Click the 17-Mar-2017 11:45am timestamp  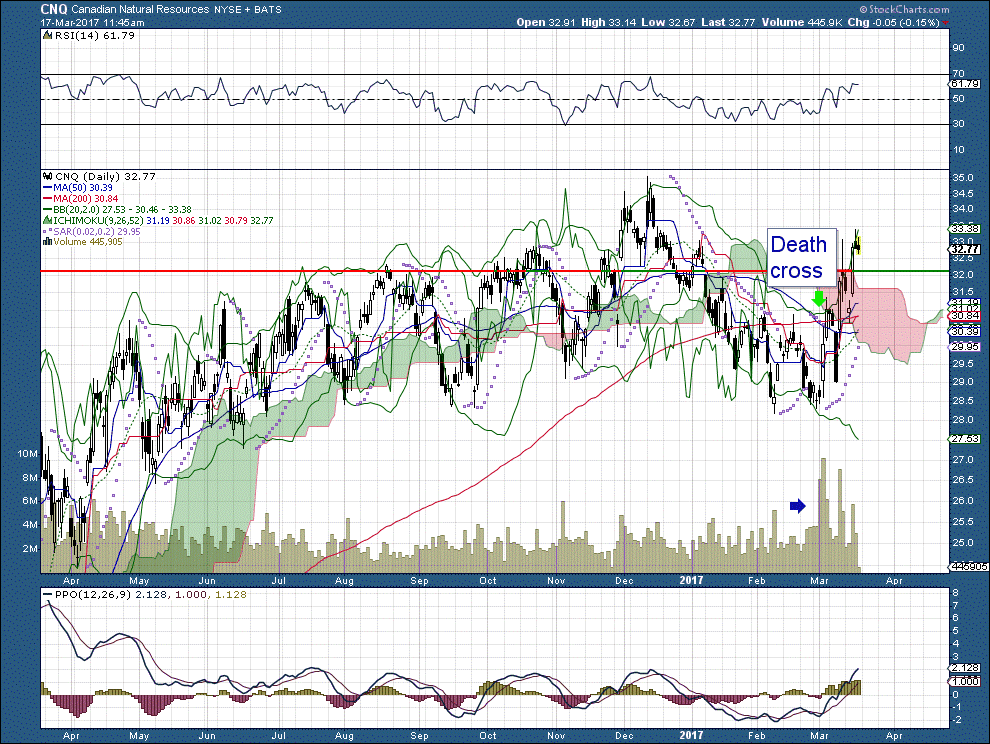(93, 22)
